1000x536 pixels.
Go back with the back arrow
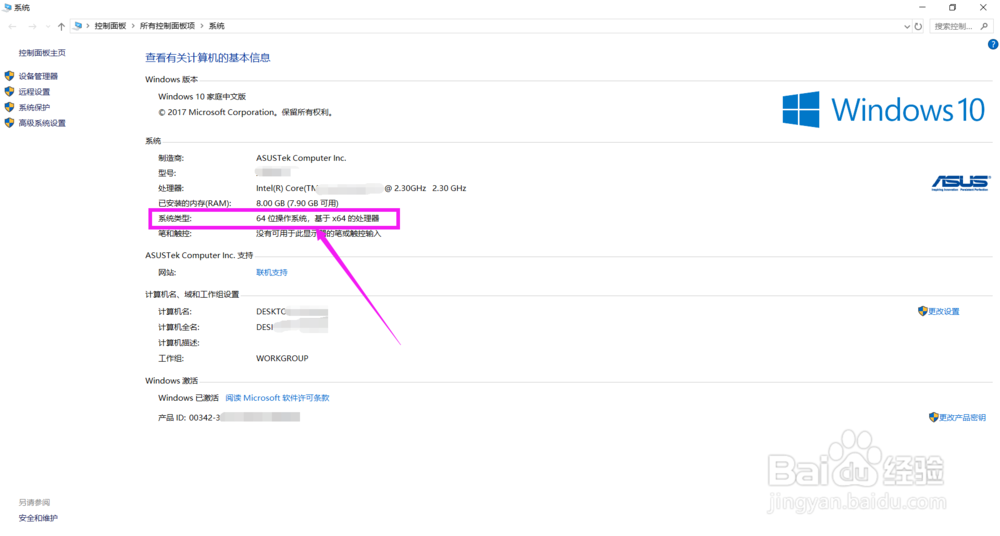(12, 26)
